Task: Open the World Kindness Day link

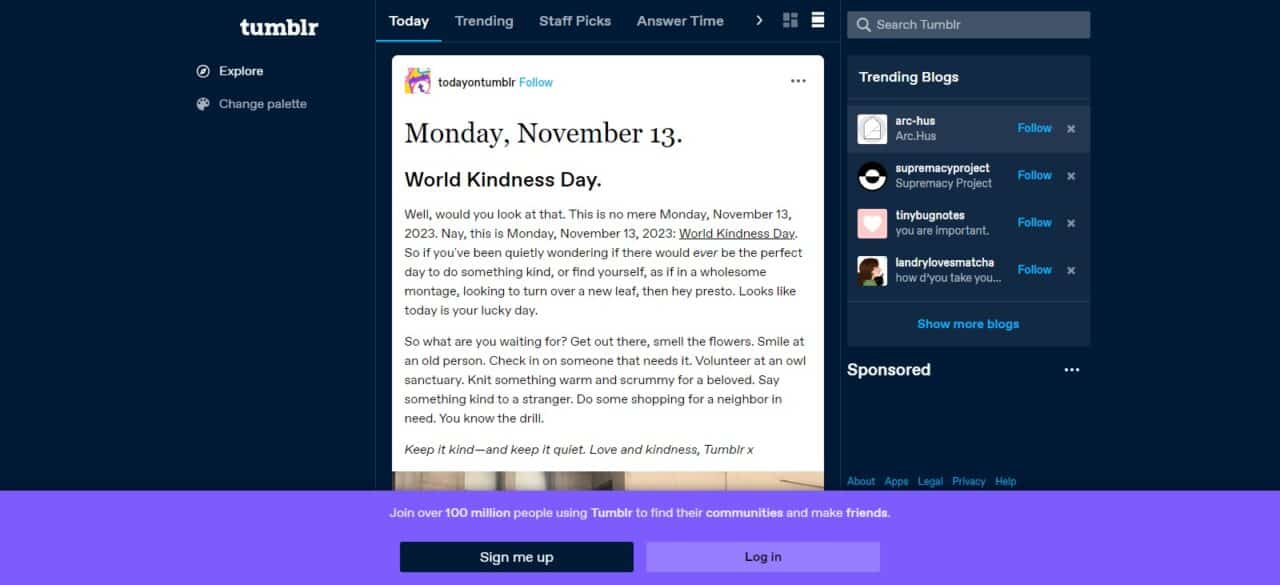Action: (x=737, y=234)
